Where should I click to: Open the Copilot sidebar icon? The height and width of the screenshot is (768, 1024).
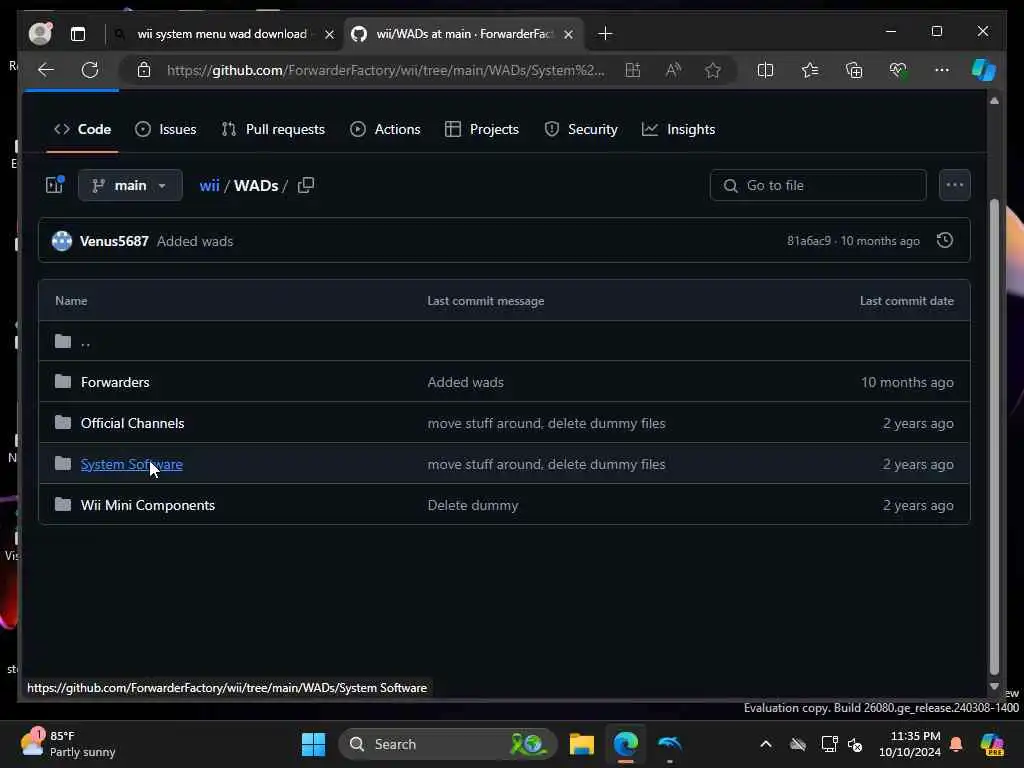[x=984, y=70]
